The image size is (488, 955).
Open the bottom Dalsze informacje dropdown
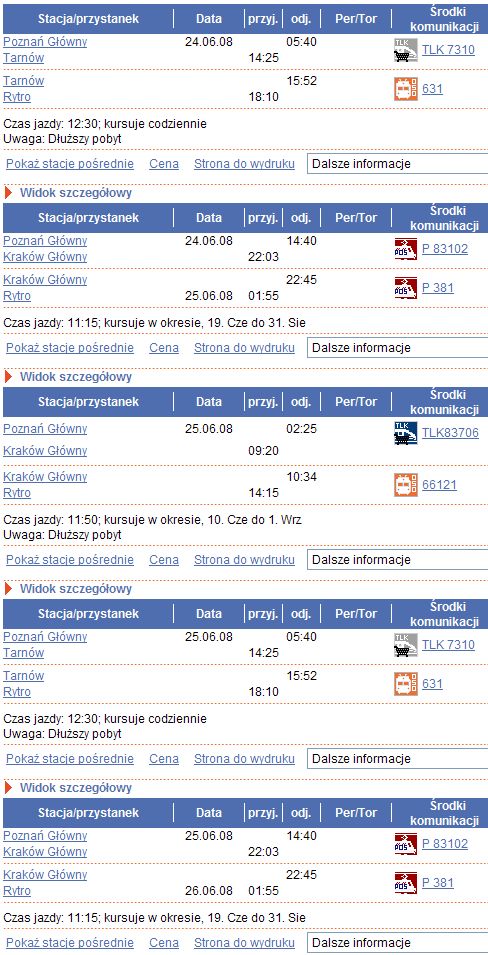pos(398,943)
